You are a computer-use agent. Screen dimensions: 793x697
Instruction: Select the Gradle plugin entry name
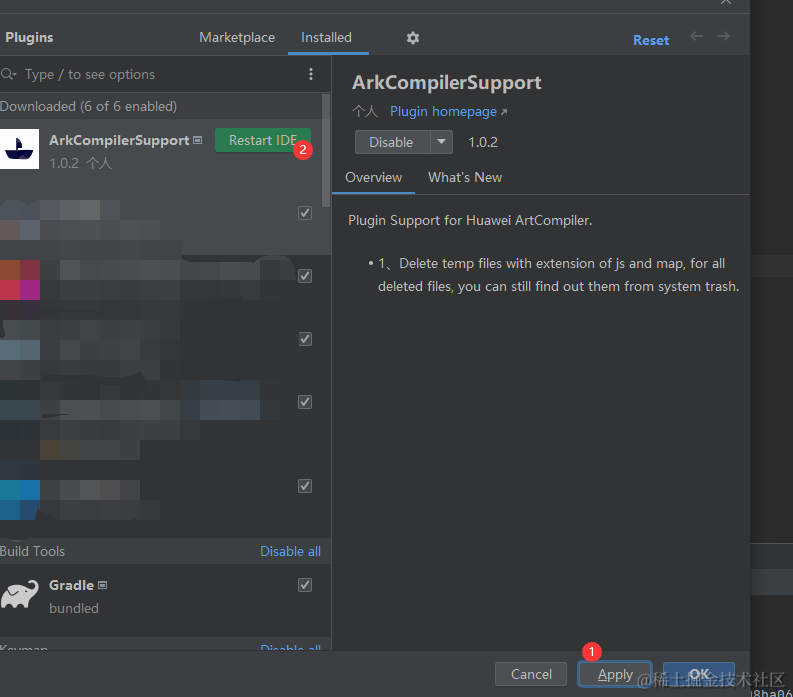click(x=71, y=585)
